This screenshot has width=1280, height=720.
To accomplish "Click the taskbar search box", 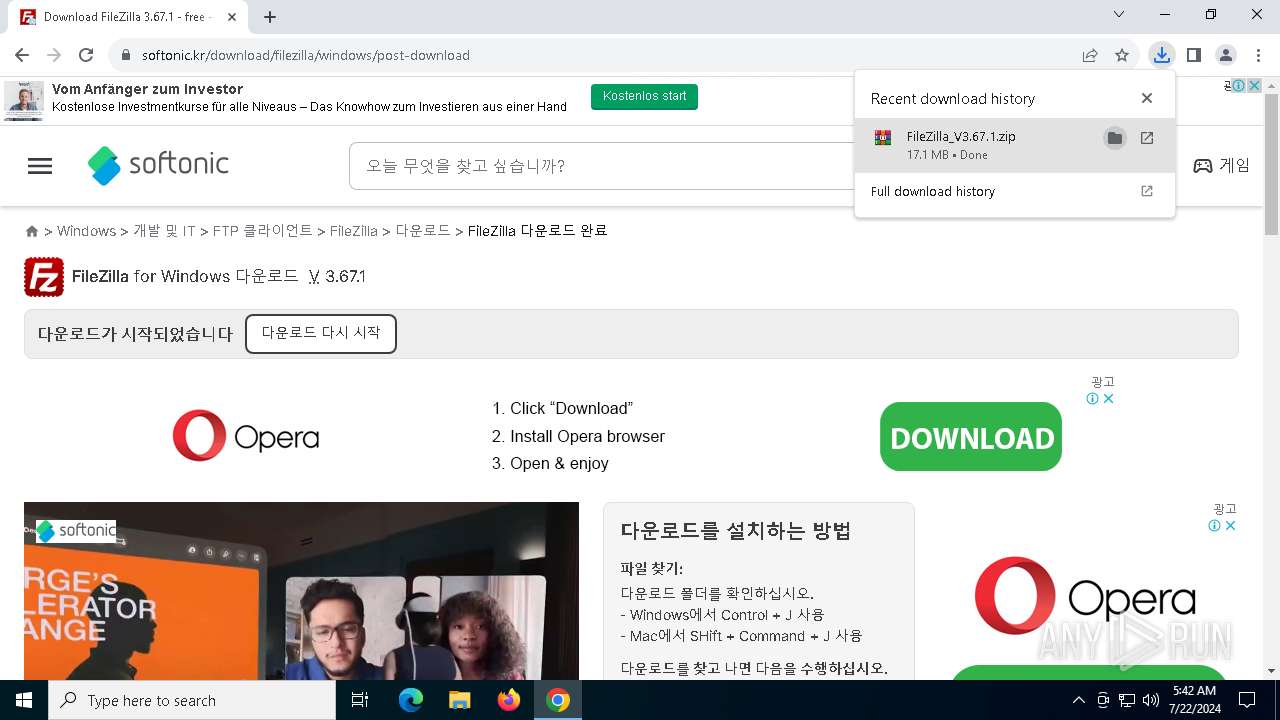I will click(x=192, y=700).
